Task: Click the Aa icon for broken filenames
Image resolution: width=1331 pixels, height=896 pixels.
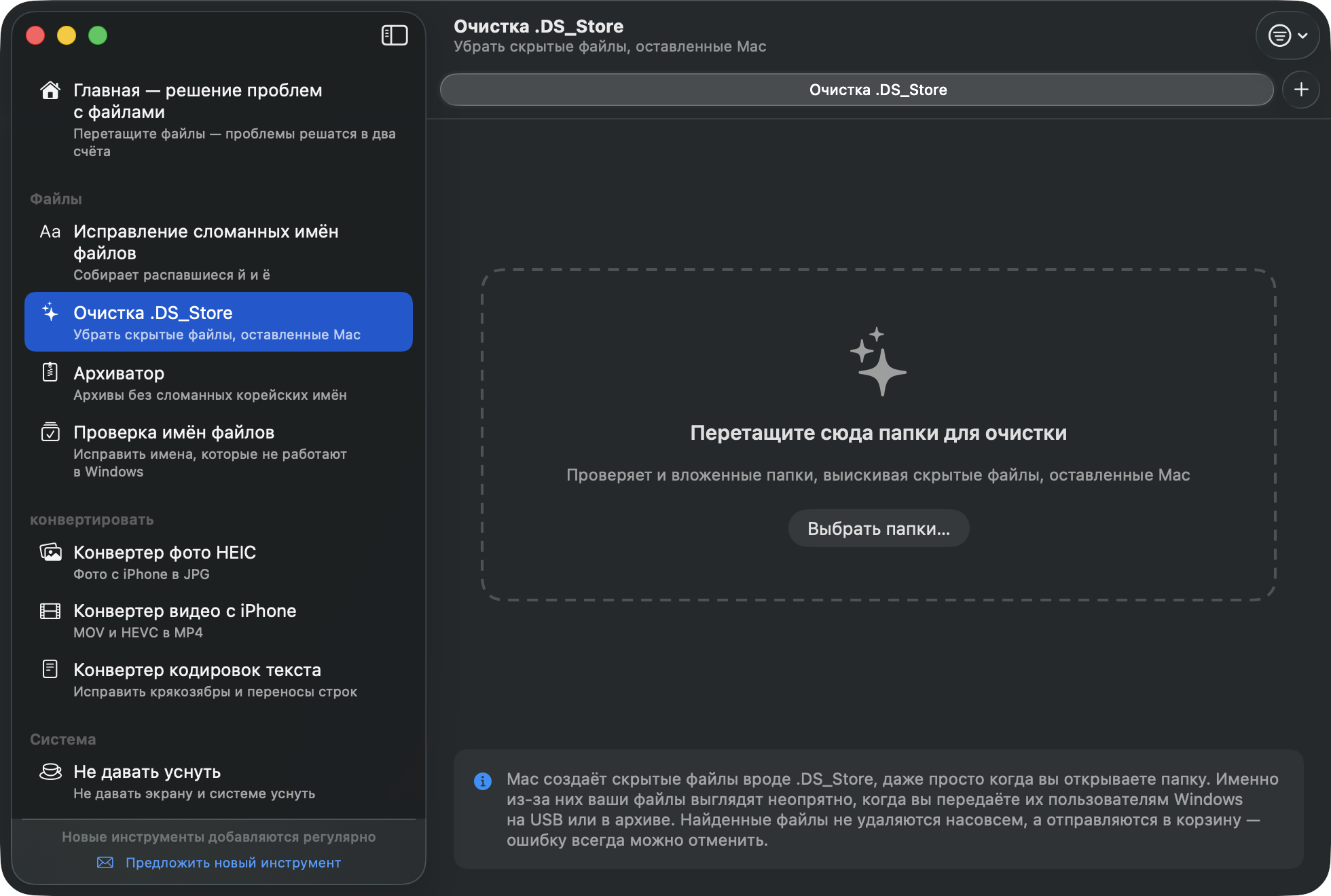Action: 50,231
